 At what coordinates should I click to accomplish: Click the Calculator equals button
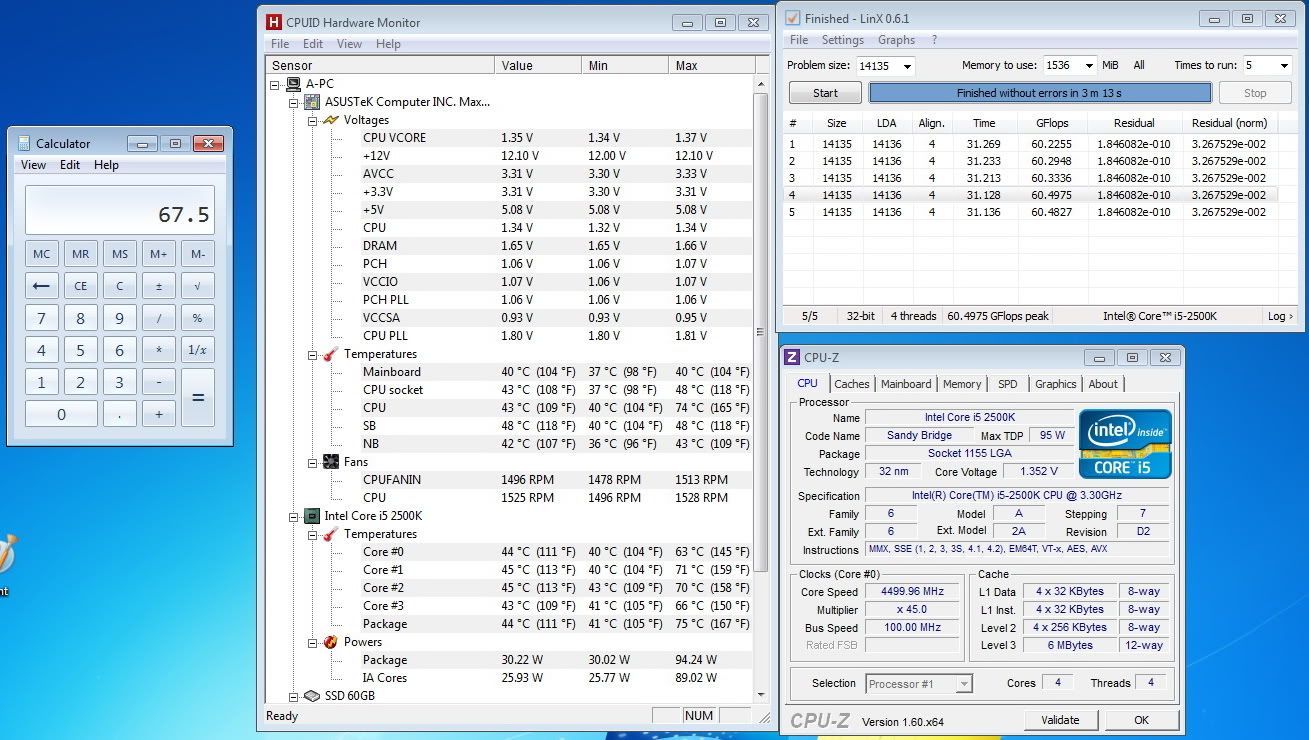coord(197,397)
